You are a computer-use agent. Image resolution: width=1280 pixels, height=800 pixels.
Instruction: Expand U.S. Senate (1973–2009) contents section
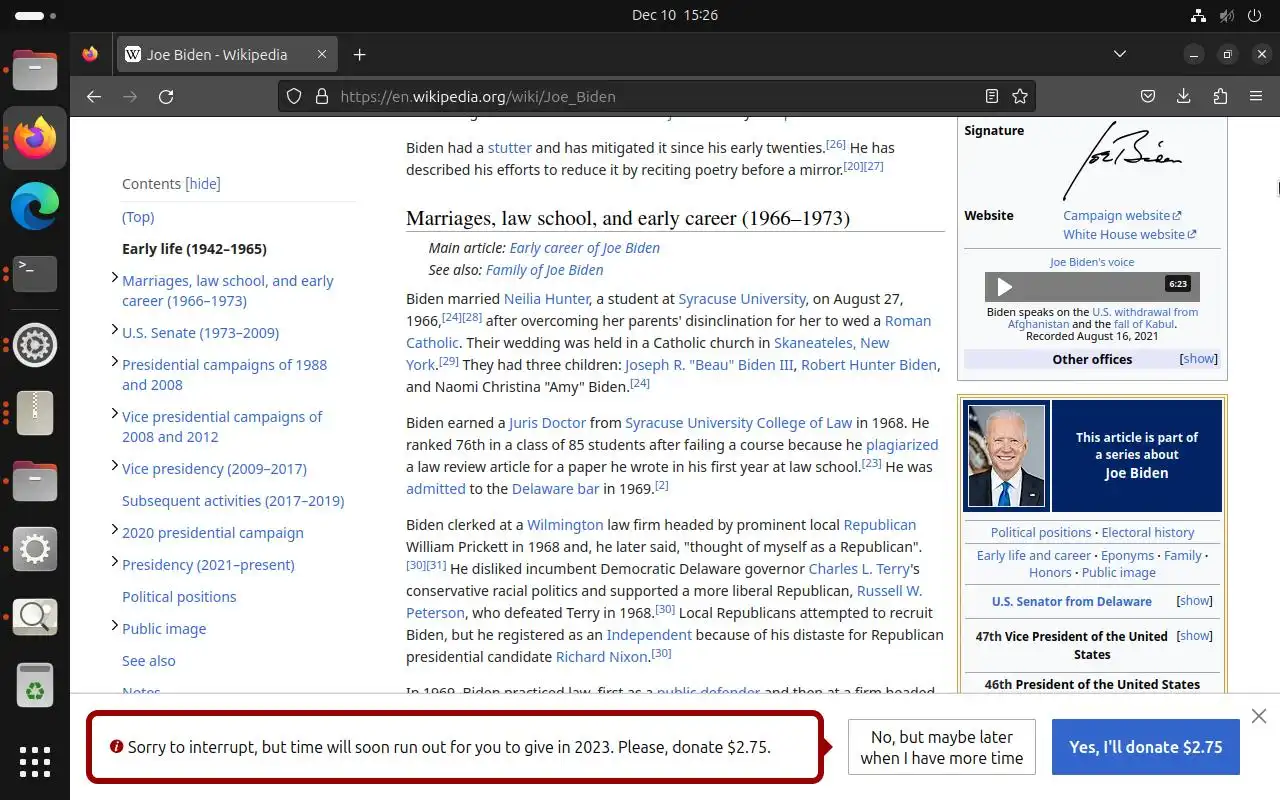[114, 329]
